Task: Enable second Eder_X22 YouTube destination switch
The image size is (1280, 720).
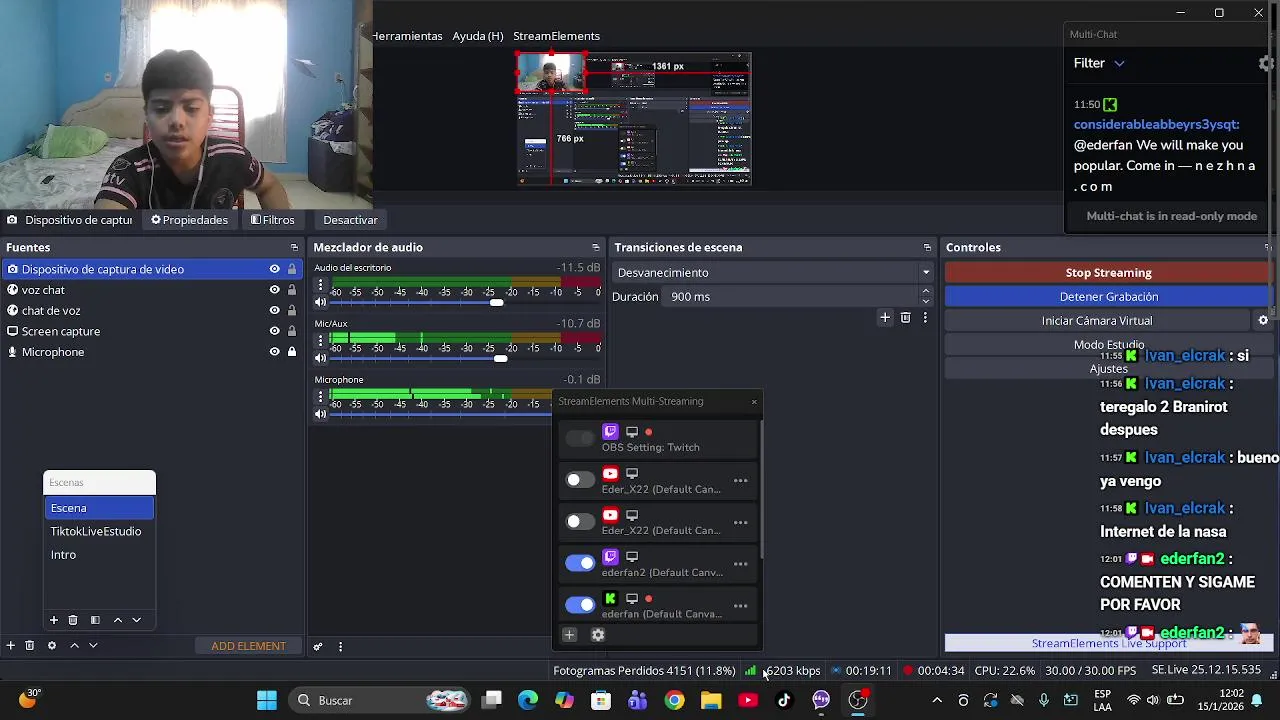Action: click(580, 522)
